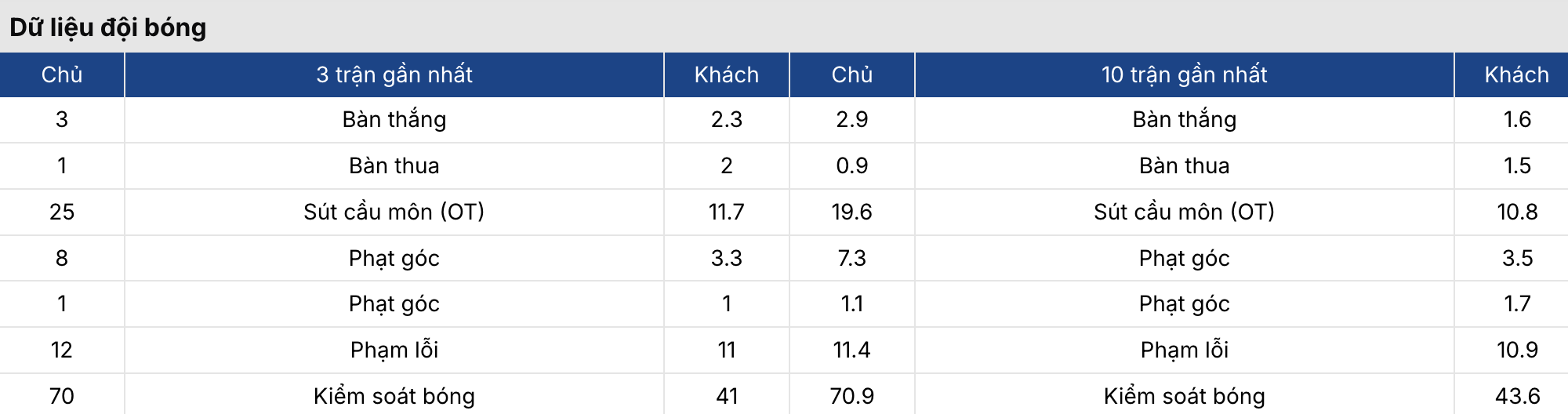Select the "3 trận gần nhất" column header
1568x414 pixels.
(x=394, y=74)
